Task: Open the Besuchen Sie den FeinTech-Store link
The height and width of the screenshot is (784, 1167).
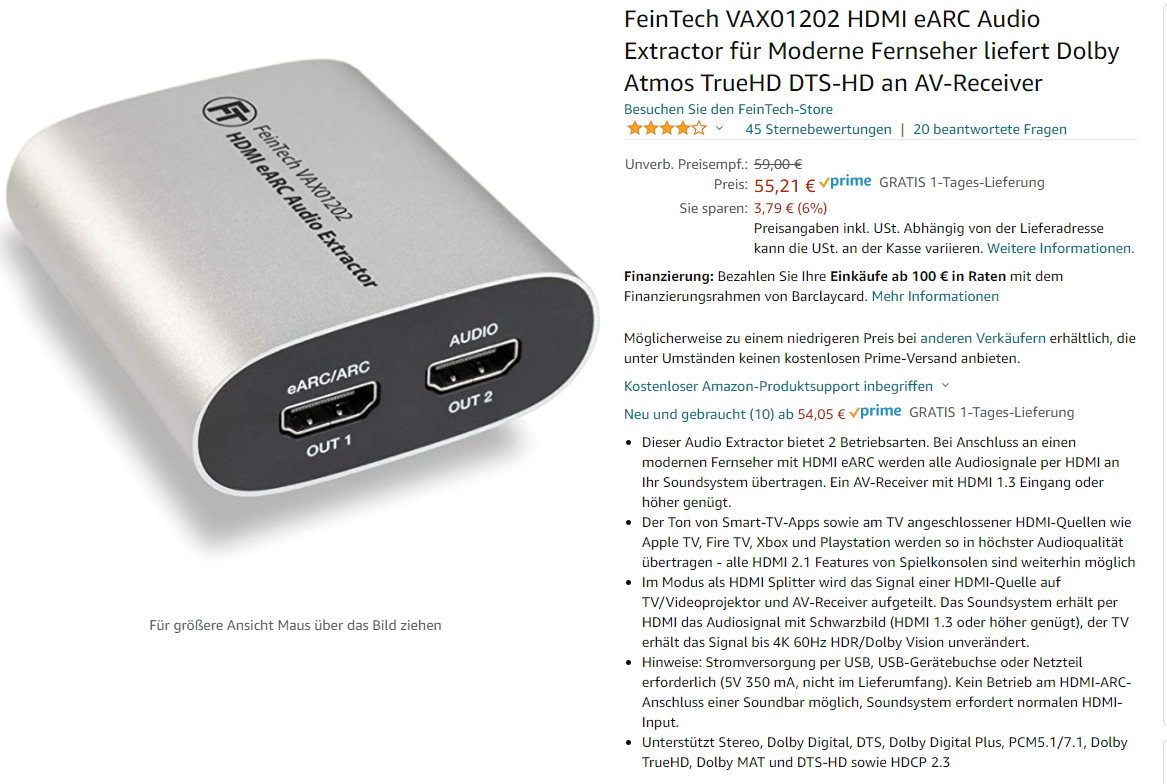Action: point(728,109)
